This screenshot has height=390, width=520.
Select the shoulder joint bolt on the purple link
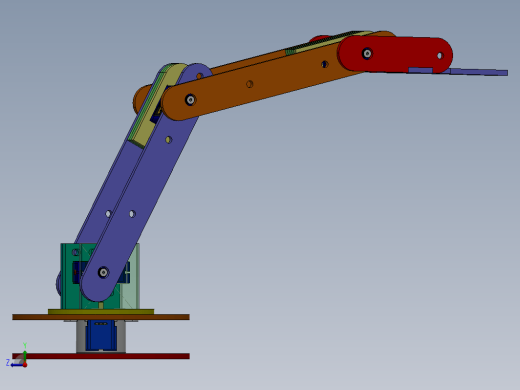103,272
